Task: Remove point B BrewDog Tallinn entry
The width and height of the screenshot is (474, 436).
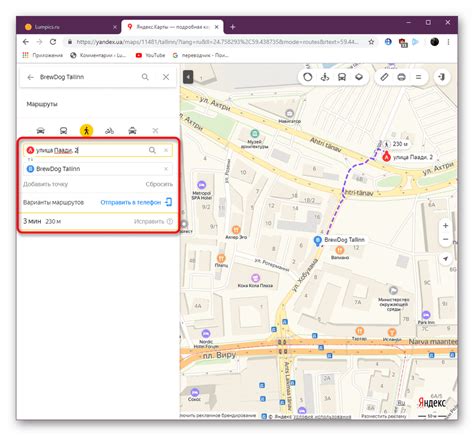Action: [x=166, y=169]
